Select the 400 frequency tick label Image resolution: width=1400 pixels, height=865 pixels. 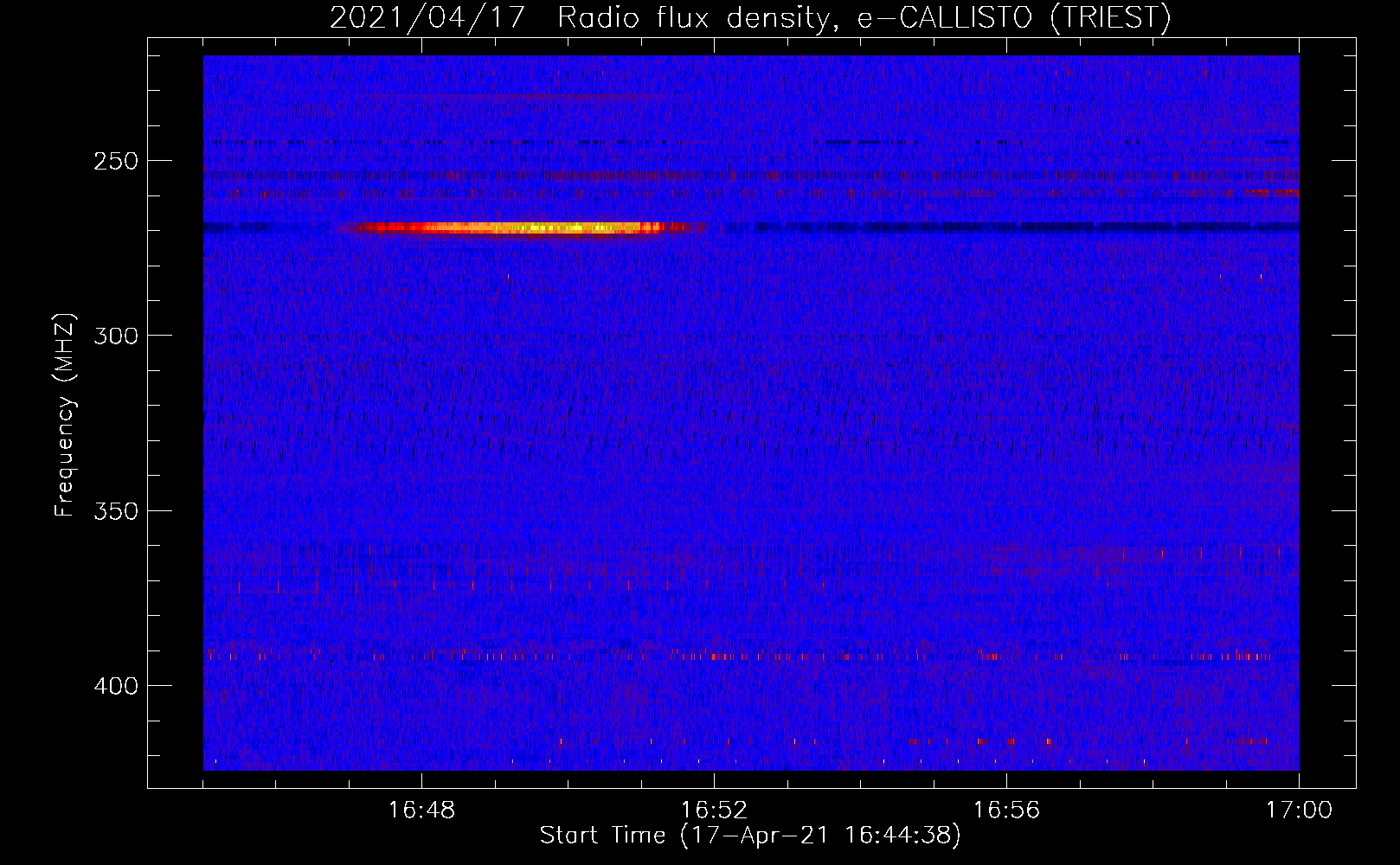116,686
